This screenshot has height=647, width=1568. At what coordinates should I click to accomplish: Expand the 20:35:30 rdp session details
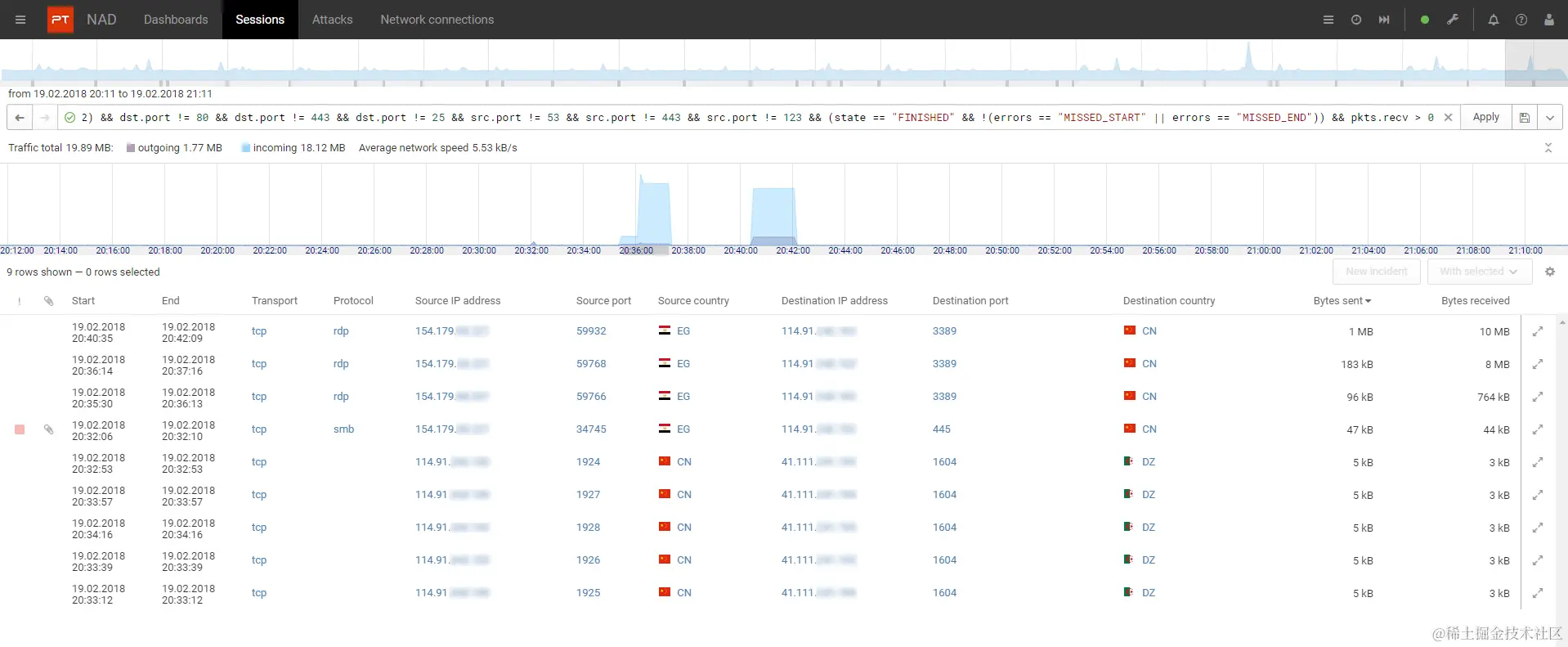[x=1538, y=397]
